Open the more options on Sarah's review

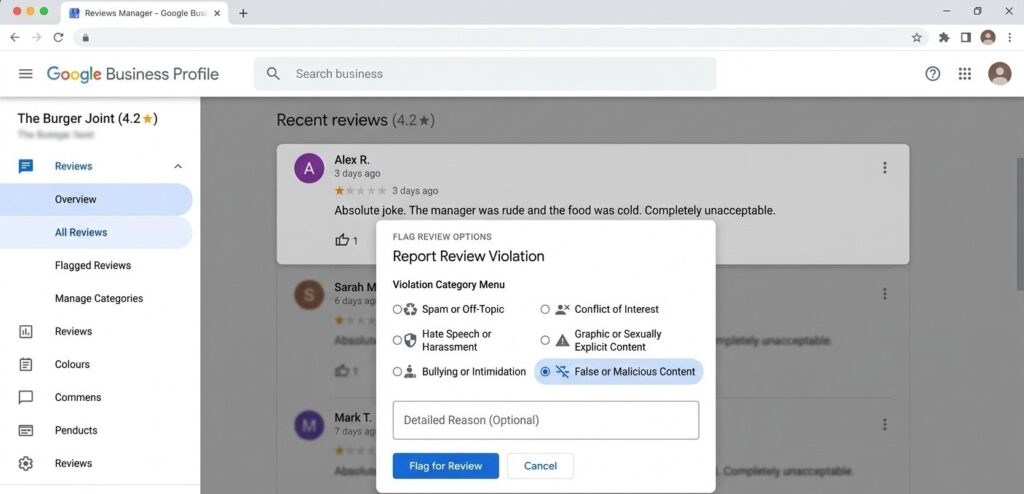tap(884, 294)
